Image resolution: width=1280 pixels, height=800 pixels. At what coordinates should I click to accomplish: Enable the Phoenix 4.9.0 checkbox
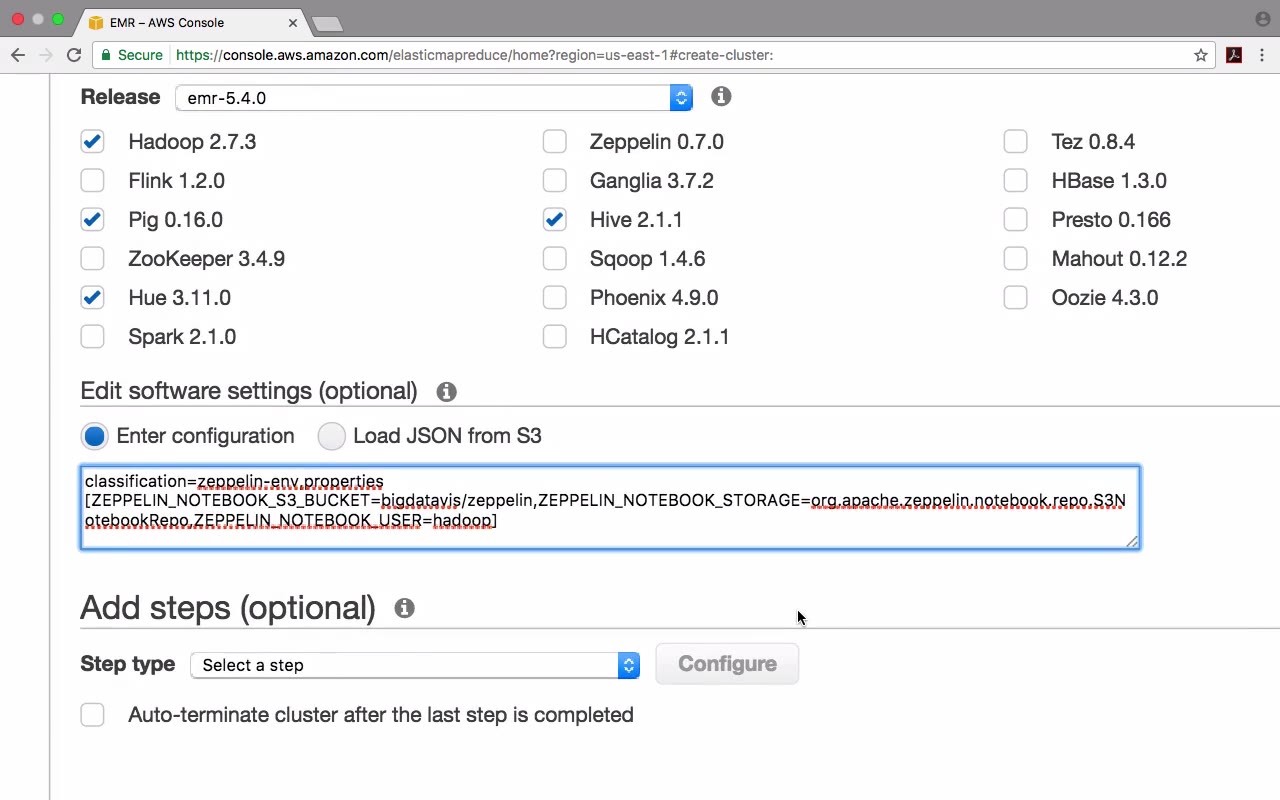click(554, 298)
